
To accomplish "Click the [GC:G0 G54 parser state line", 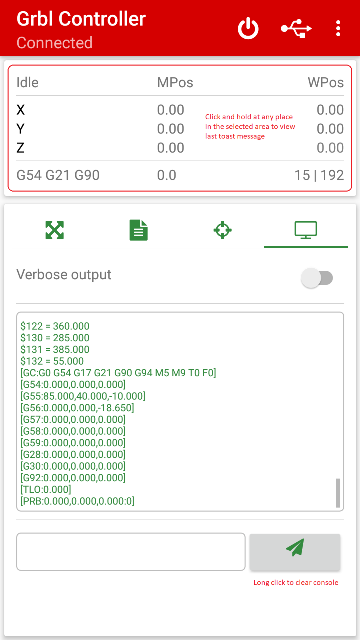I will [x=118, y=373].
